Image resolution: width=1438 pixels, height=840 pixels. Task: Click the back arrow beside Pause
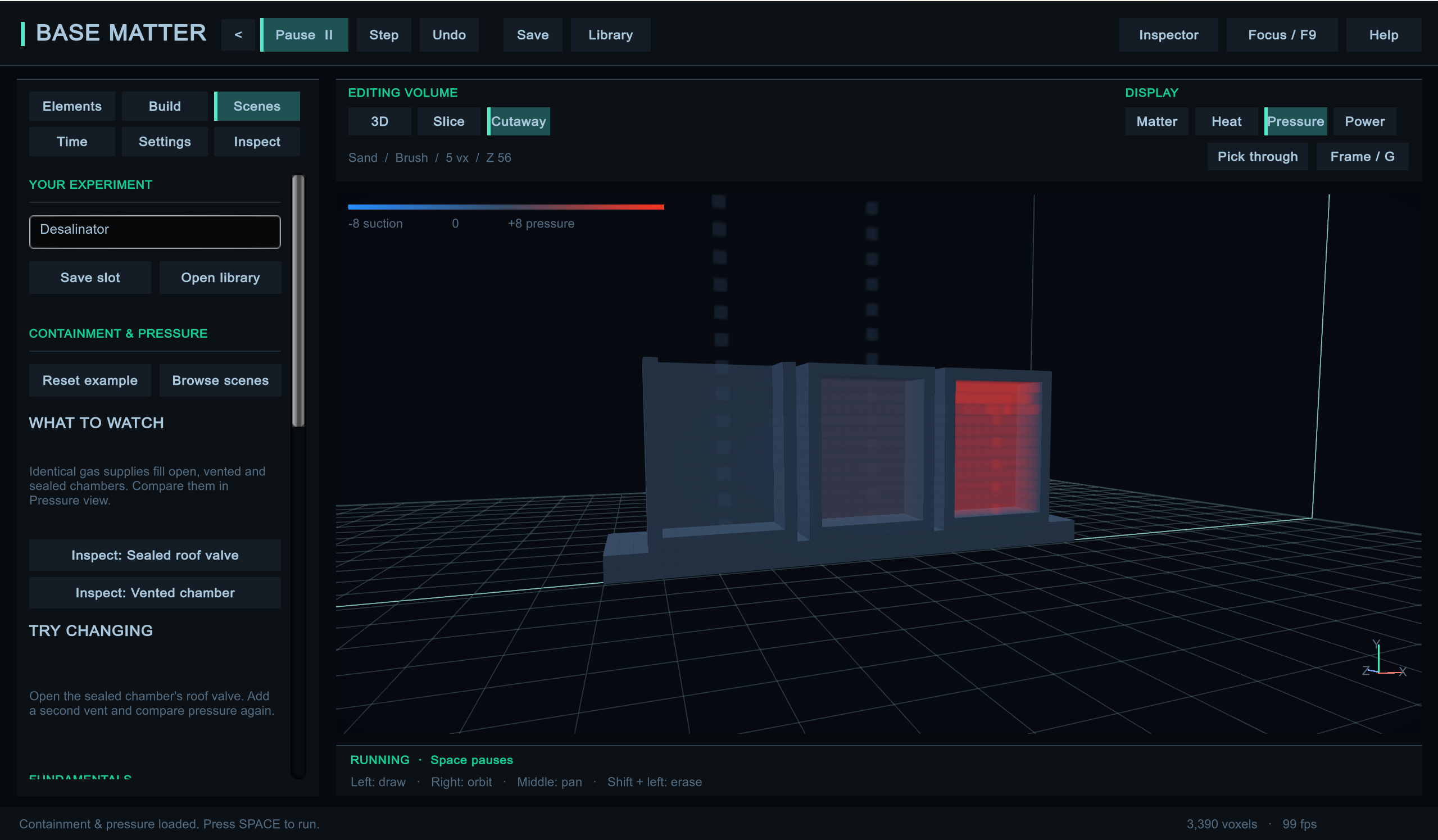238,35
